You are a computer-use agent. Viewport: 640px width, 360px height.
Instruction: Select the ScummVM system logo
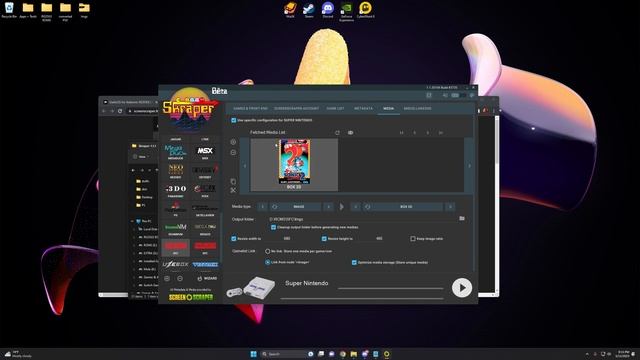click(x=176, y=227)
